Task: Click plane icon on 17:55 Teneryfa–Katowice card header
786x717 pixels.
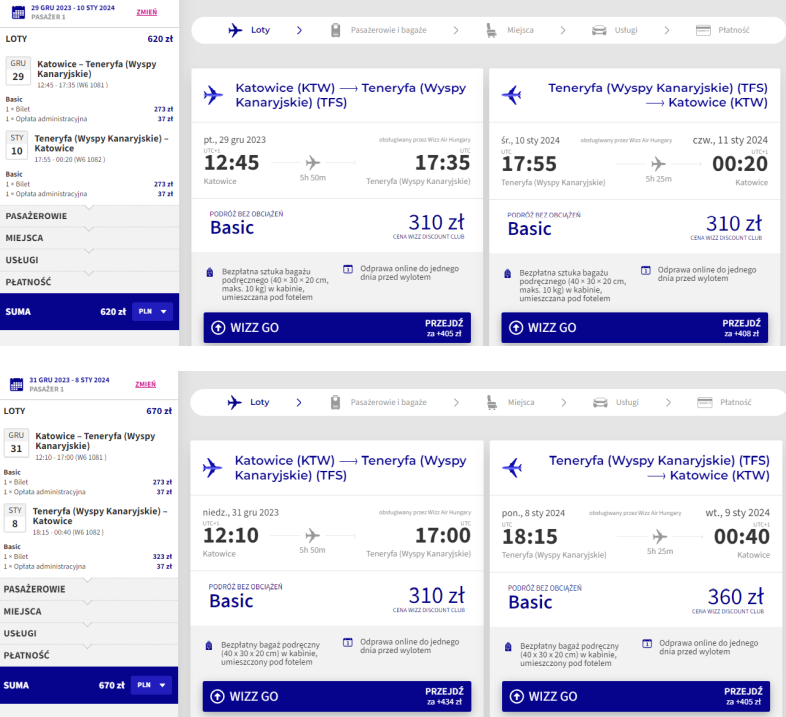Action: 512,95
